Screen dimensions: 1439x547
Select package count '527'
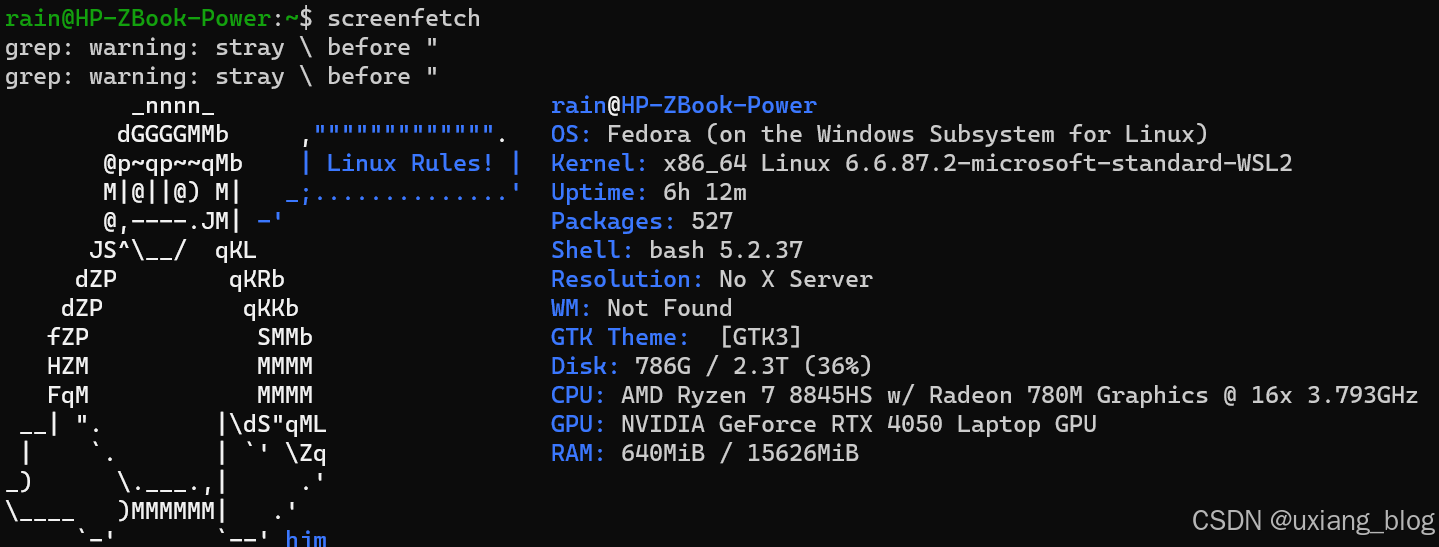pos(712,221)
